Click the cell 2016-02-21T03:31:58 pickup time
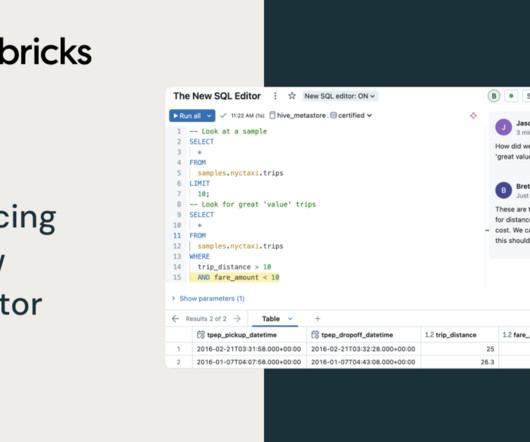 tap(249, 349)
